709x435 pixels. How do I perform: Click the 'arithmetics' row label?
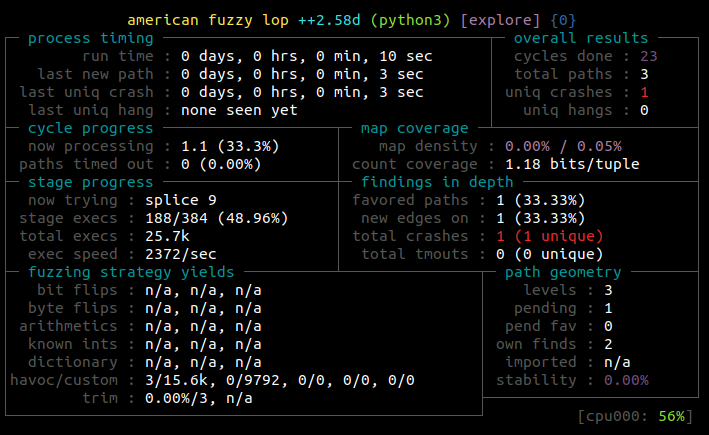(x=68, y=326)
